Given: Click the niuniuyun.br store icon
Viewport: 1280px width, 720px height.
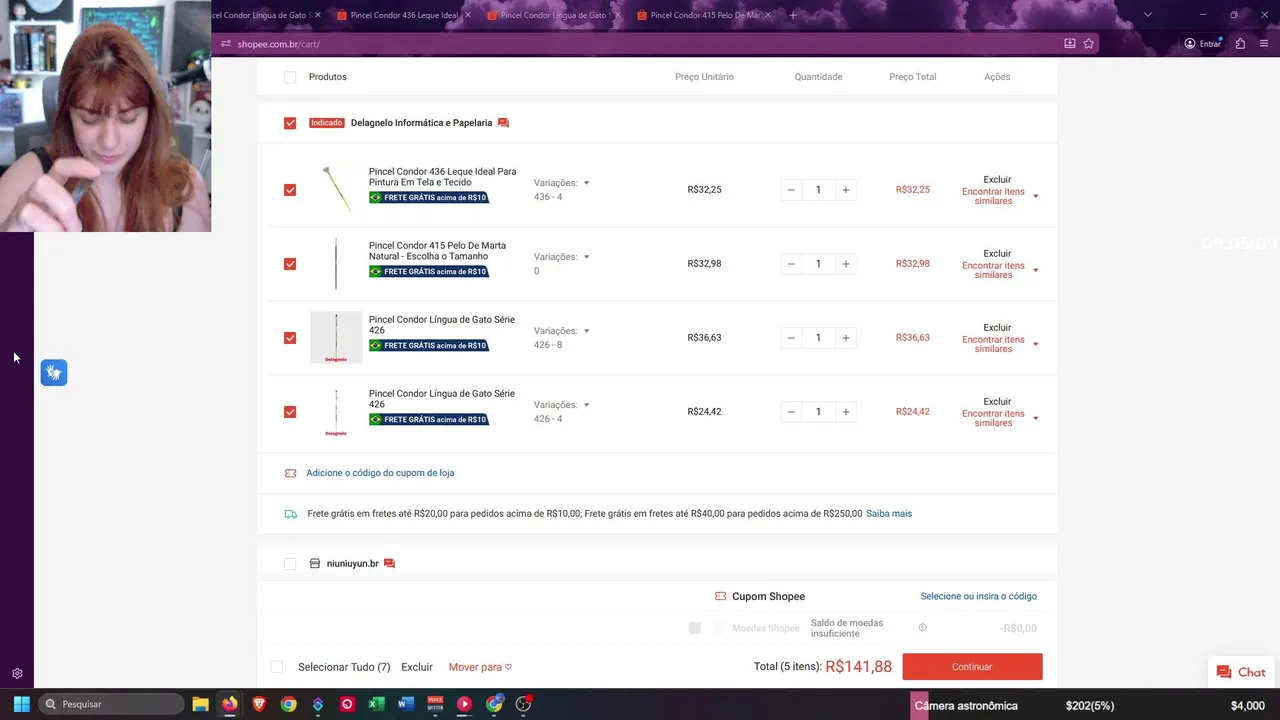Looking at the screenshot, I should click(x=314, y=564).
